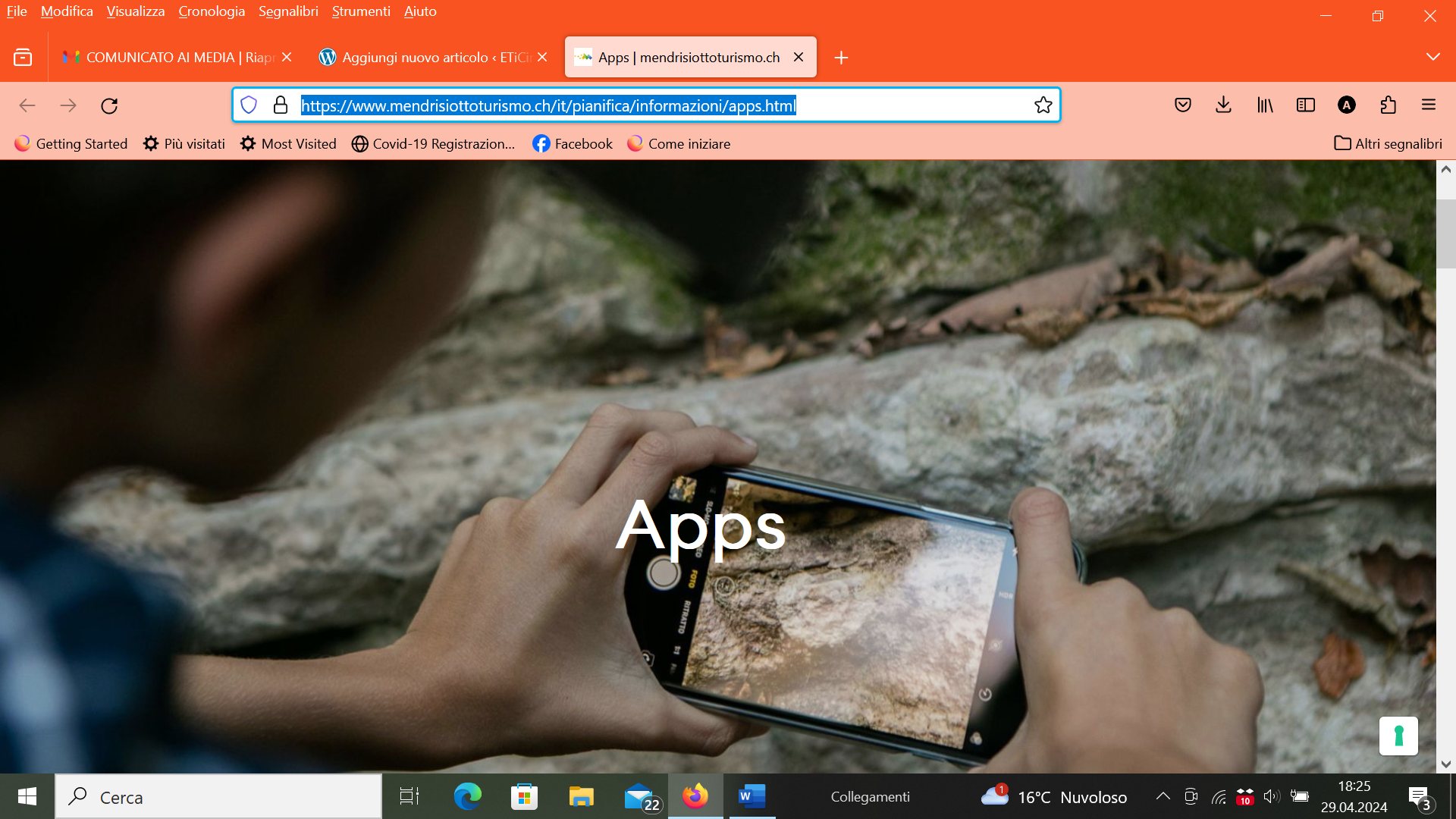Open Wi-Fi network tray icon
This screenshot has height=819, width=1456.
point(1219,796)
